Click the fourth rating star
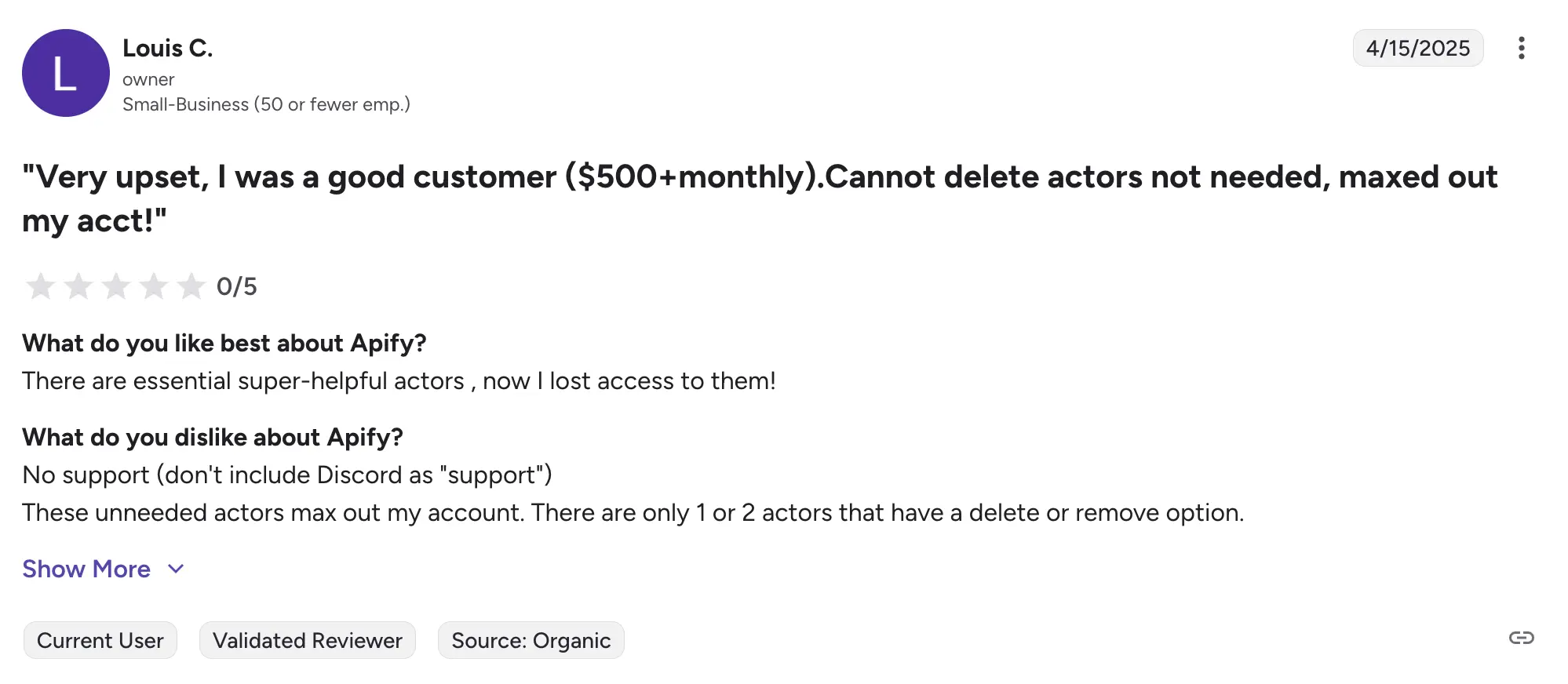Viewport: 1568px width, 684px height. pyautogui.click(x=153, y=286)
